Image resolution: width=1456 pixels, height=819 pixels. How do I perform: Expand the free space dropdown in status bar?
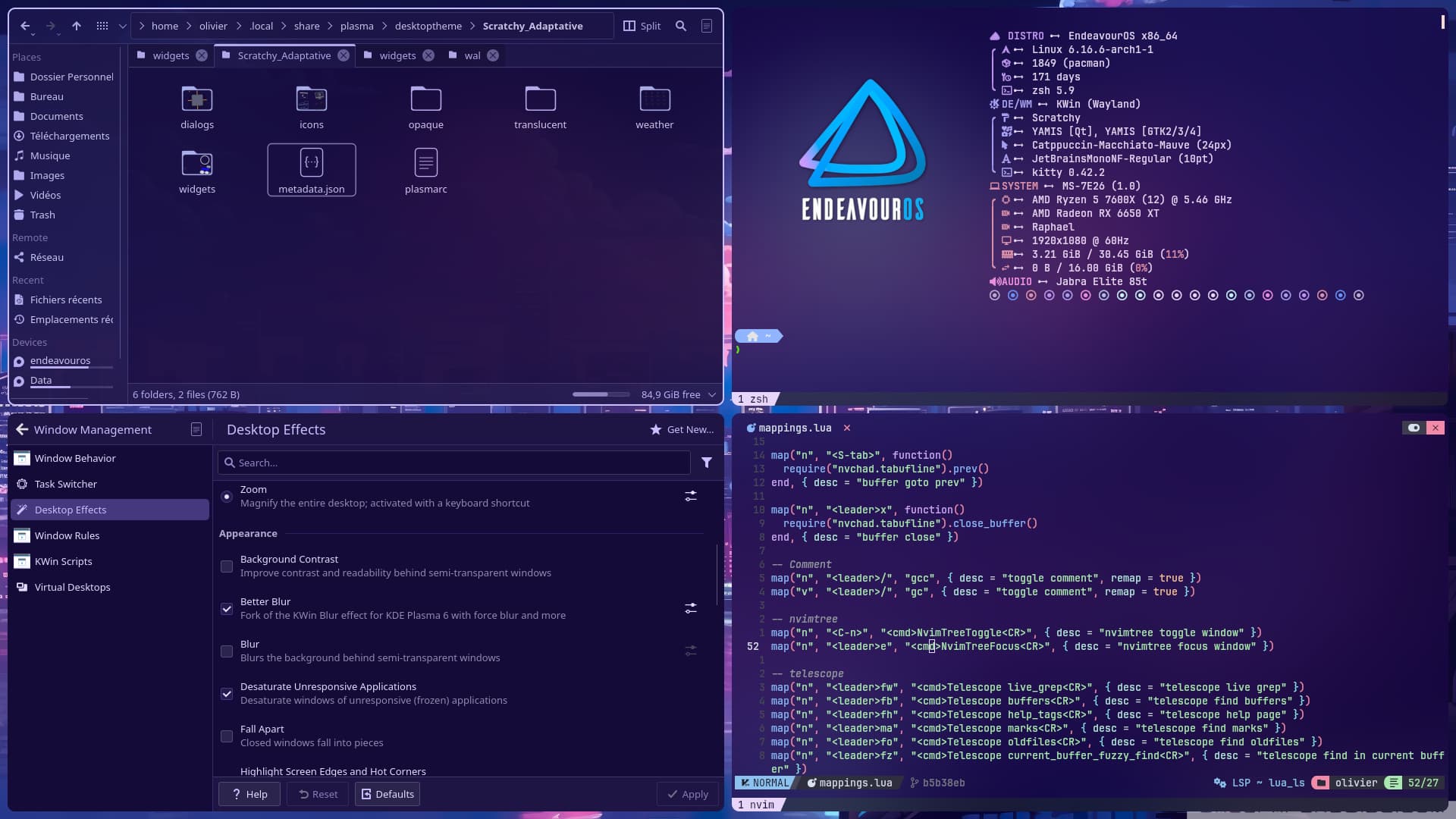711,394
